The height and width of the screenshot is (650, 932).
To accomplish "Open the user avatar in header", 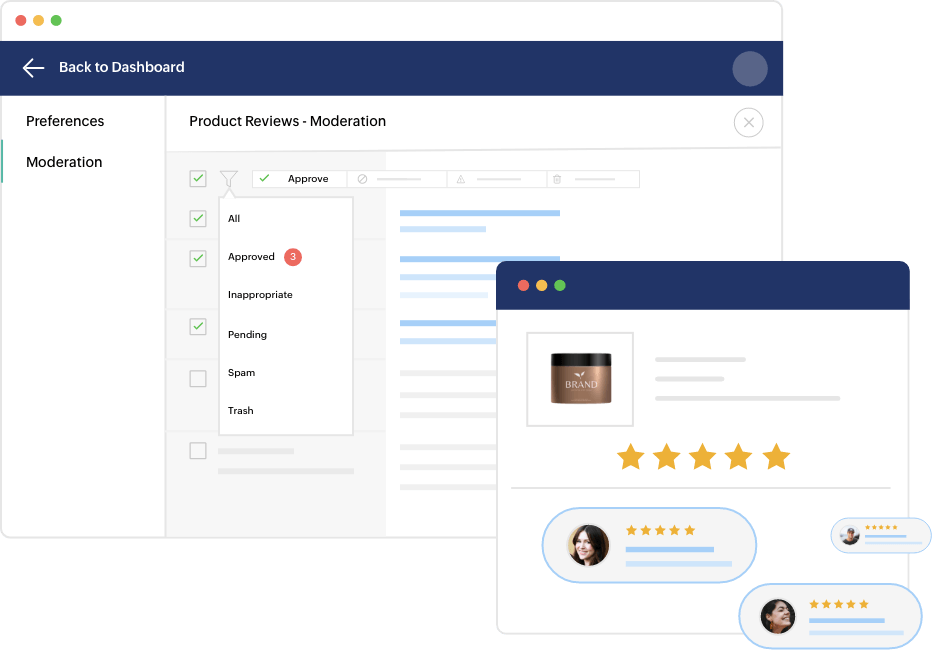I will click(x=750, y=68).
